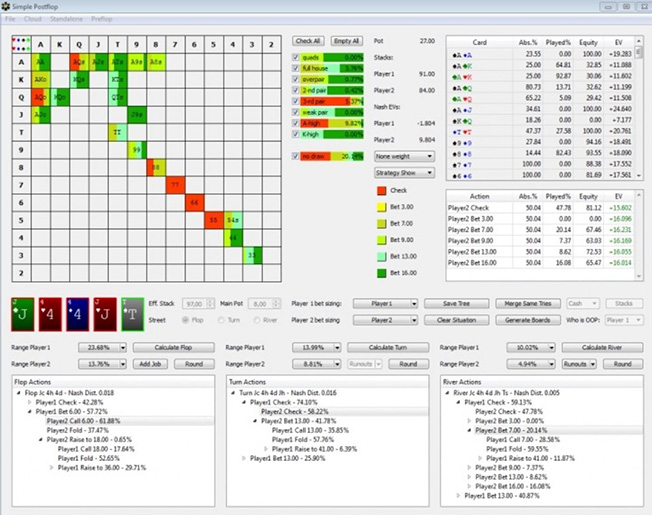Click the suit filter icon in the matrix corner
The width and height of the screenshot is (652, 515).
[20, 43]
